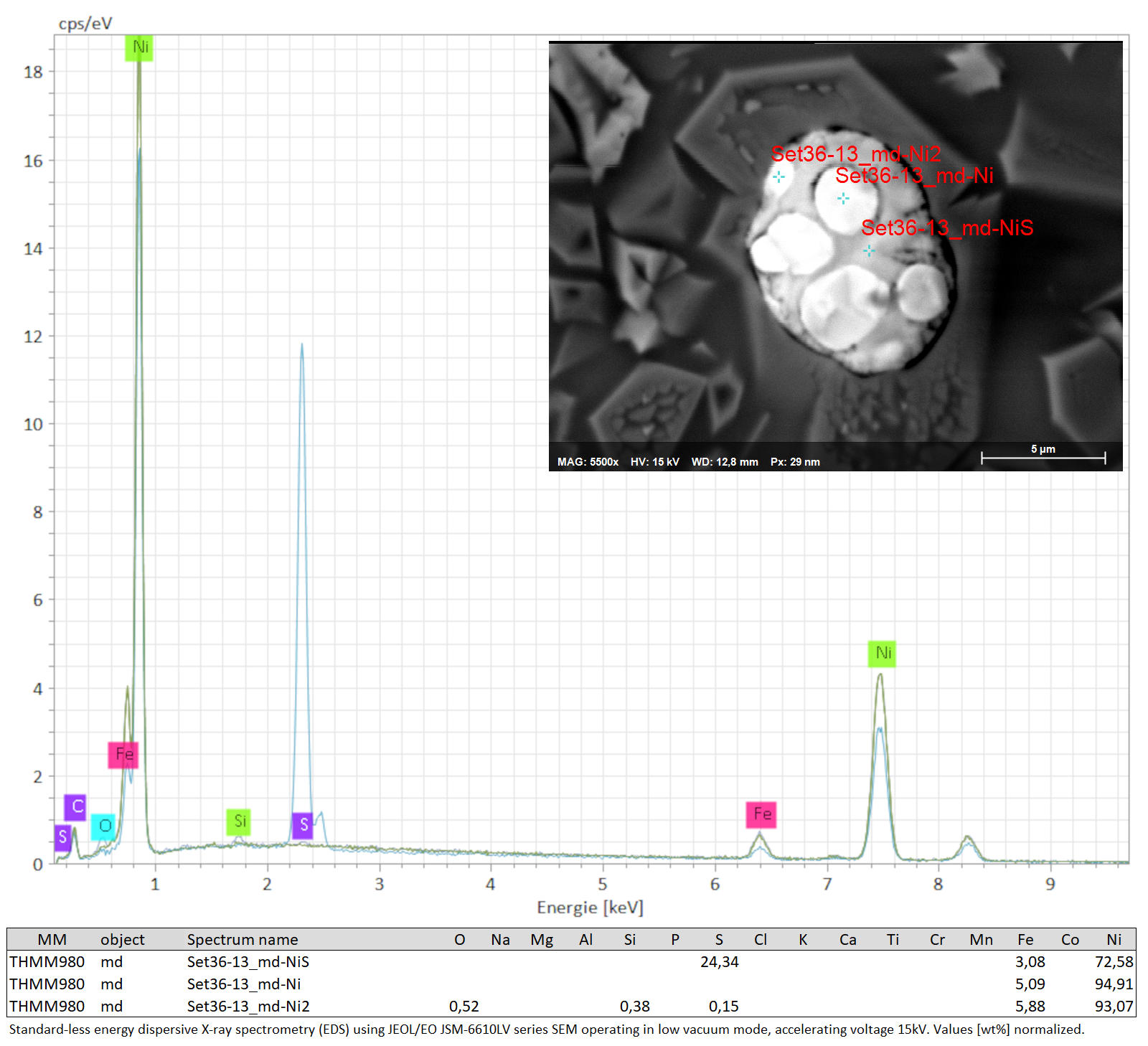The height and width of the screenshot is (1046, 1148).
Task: Click the Fe value 3,08
Action: pos(1030,962)
